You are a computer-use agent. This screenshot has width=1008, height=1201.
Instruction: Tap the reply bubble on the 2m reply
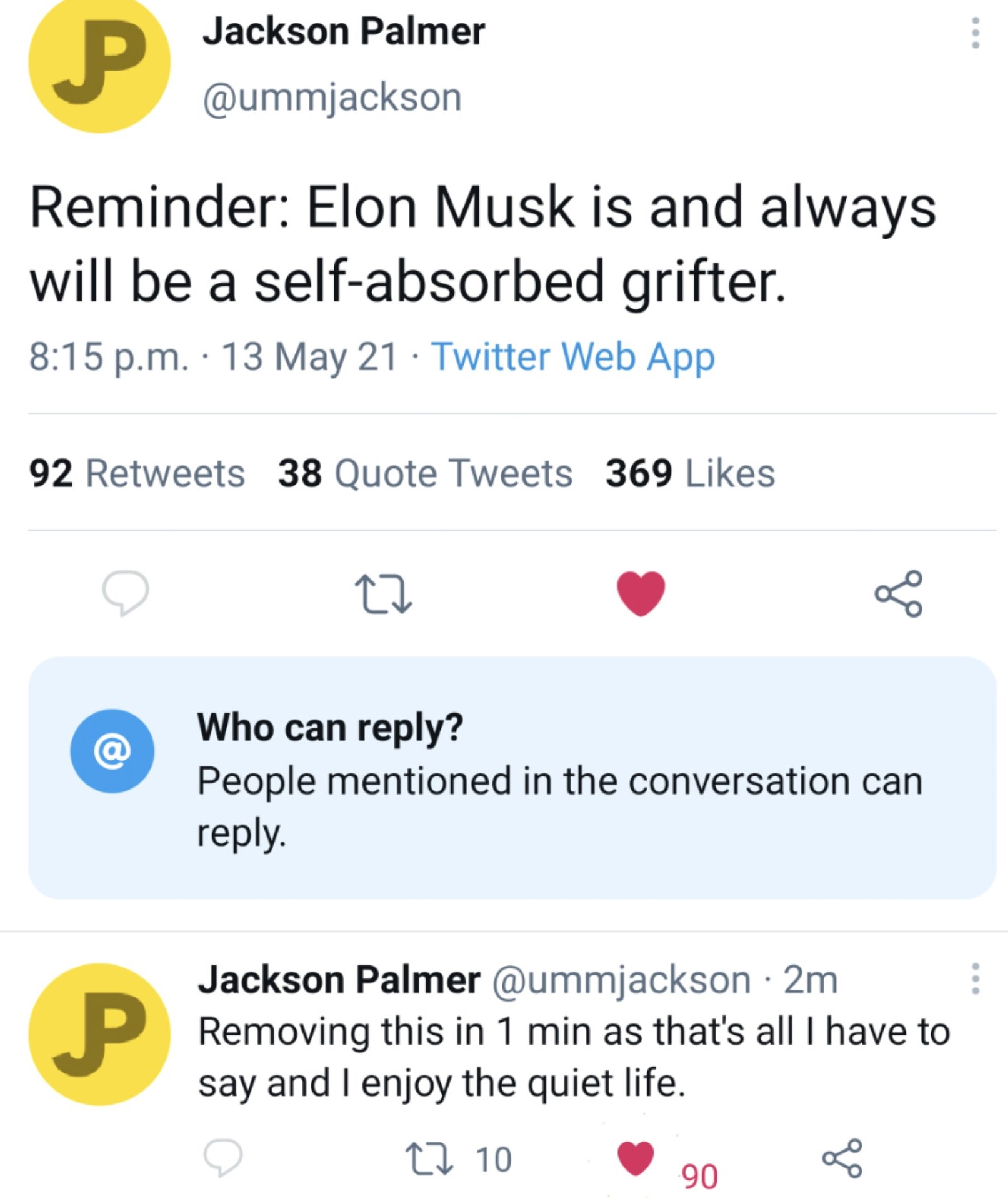coord(222,1157)
